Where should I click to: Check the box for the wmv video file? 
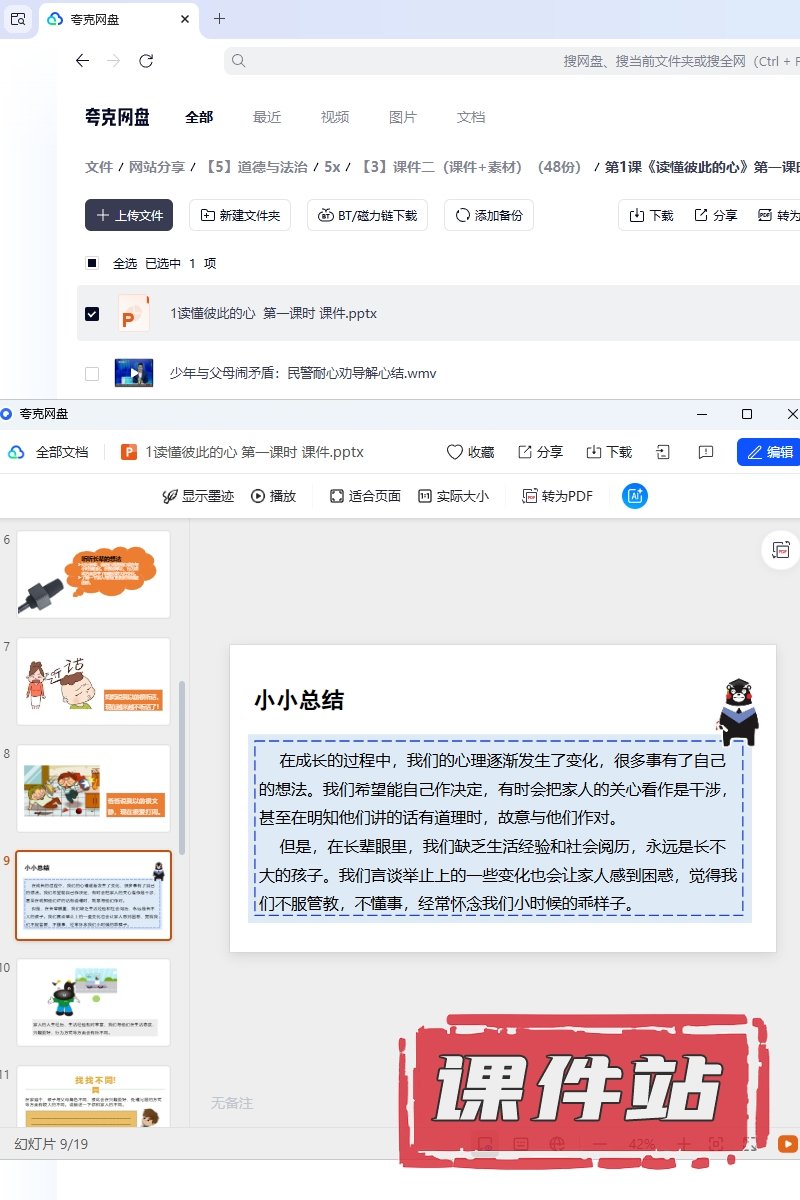[x=92, y=374]
